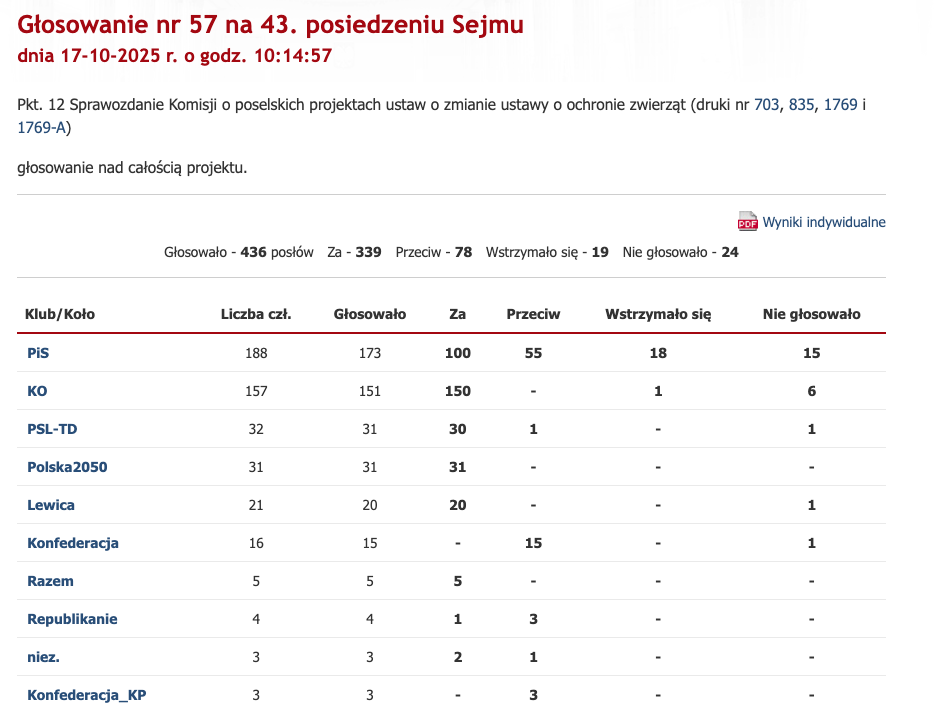Open the Lewica club link

(51, 505)
